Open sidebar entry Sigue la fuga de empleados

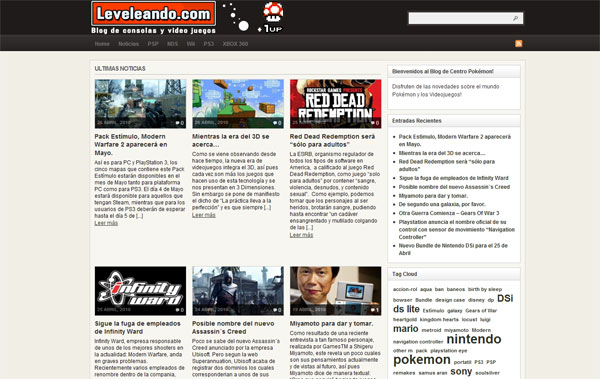click(x=453, y=178)
